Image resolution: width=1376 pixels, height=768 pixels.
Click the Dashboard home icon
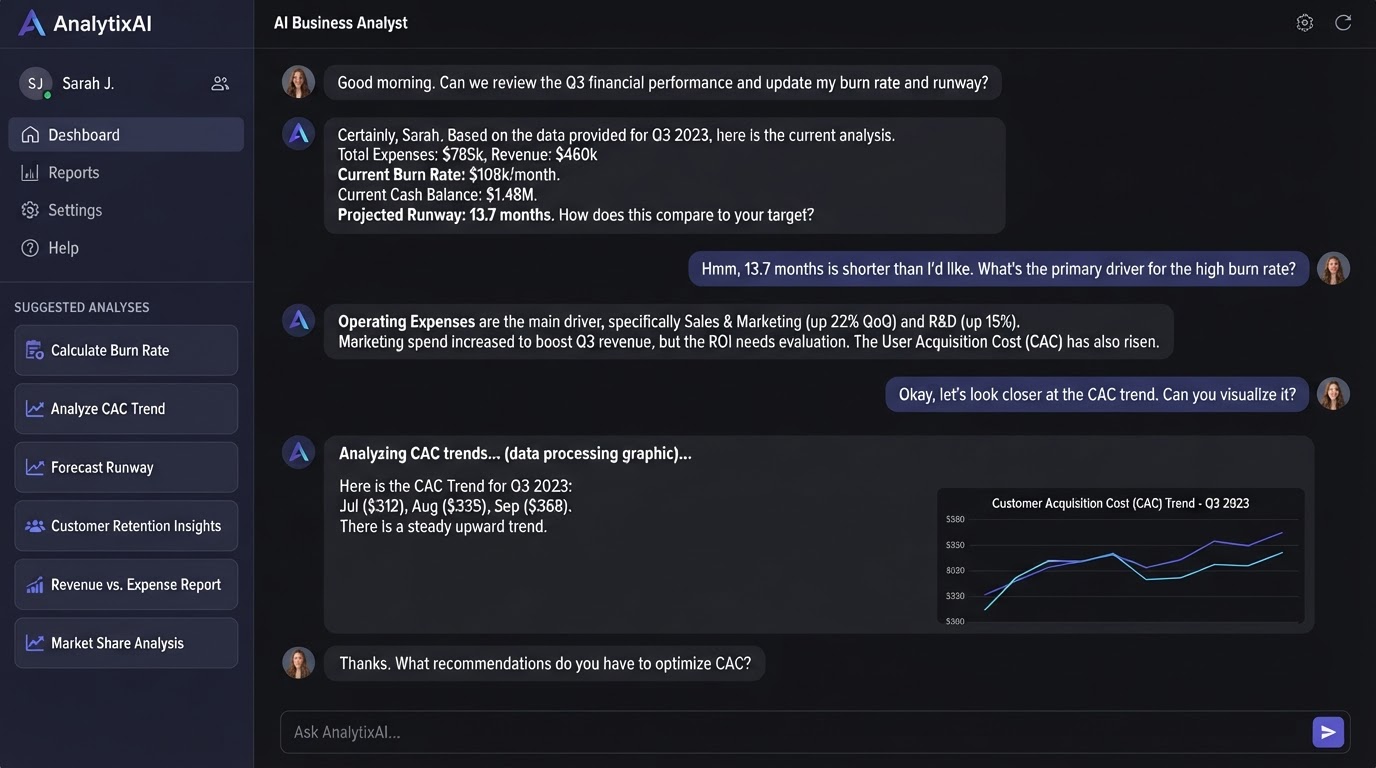tap(30, 135)
